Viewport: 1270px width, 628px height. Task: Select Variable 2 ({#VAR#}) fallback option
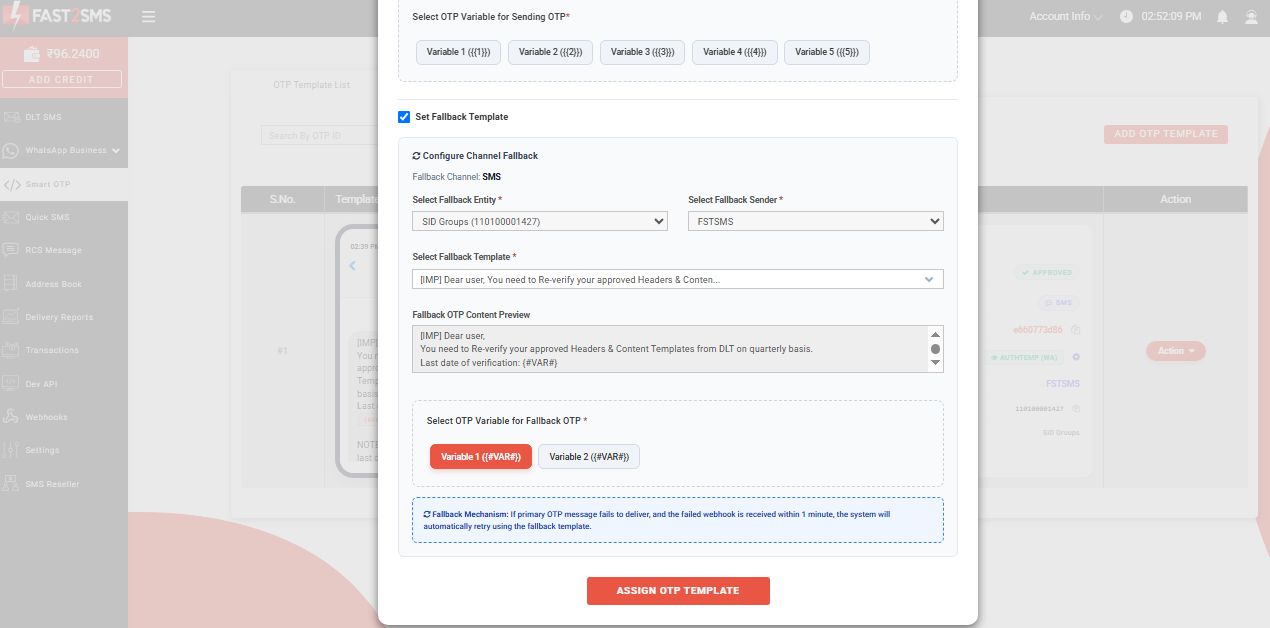click(x=589, y=457)
